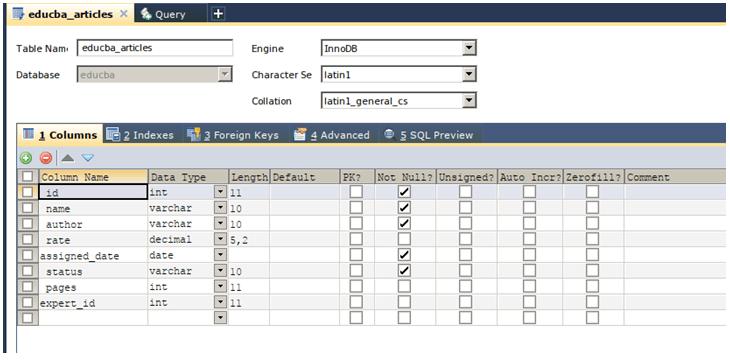Open data type dropdown for id row

click(x=220, y=192)
